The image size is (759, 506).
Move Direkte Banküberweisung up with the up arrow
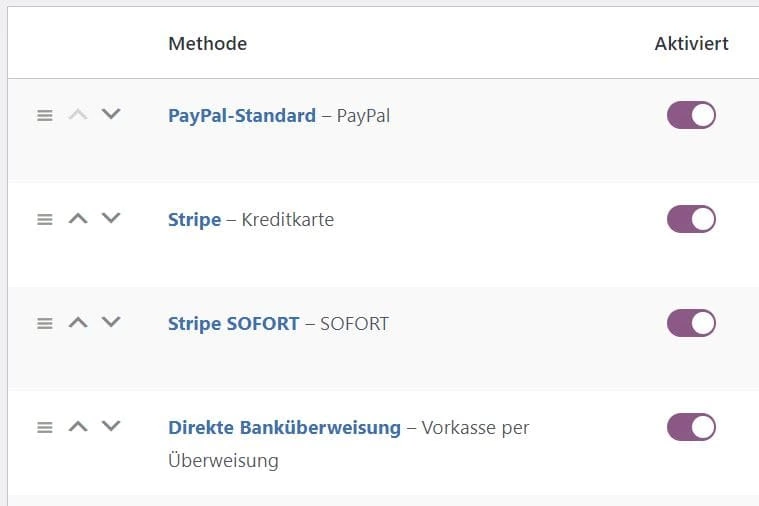(78, 427)
